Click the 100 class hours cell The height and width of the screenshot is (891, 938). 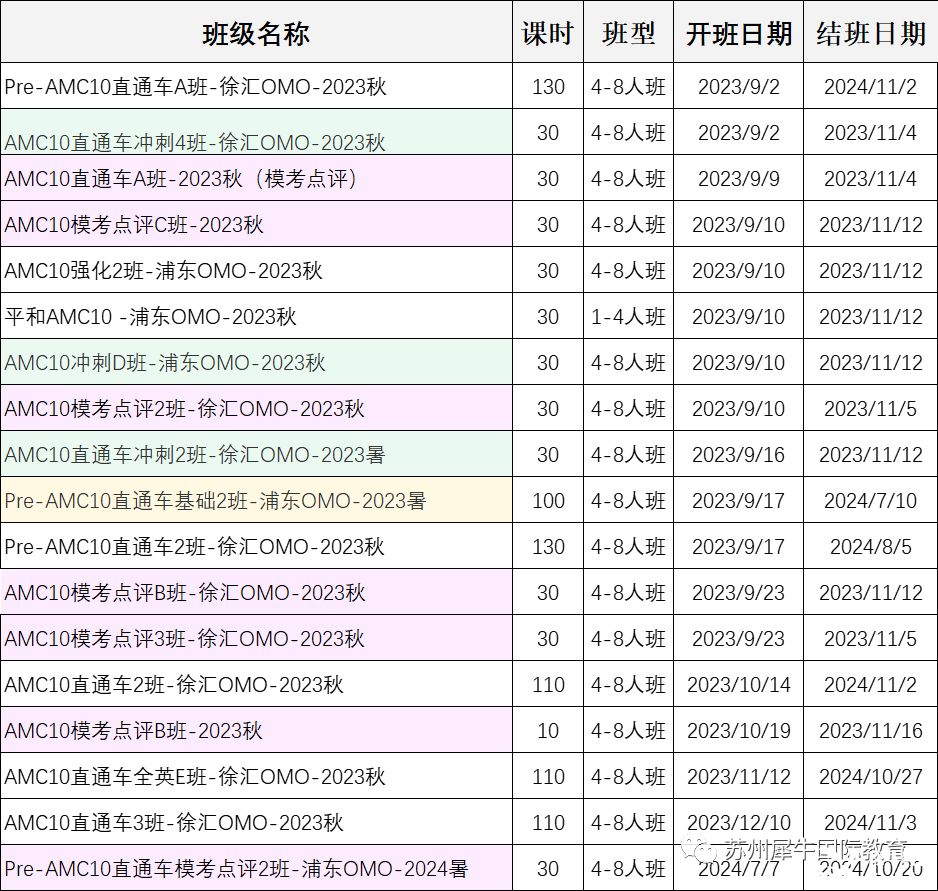point(548,501)
